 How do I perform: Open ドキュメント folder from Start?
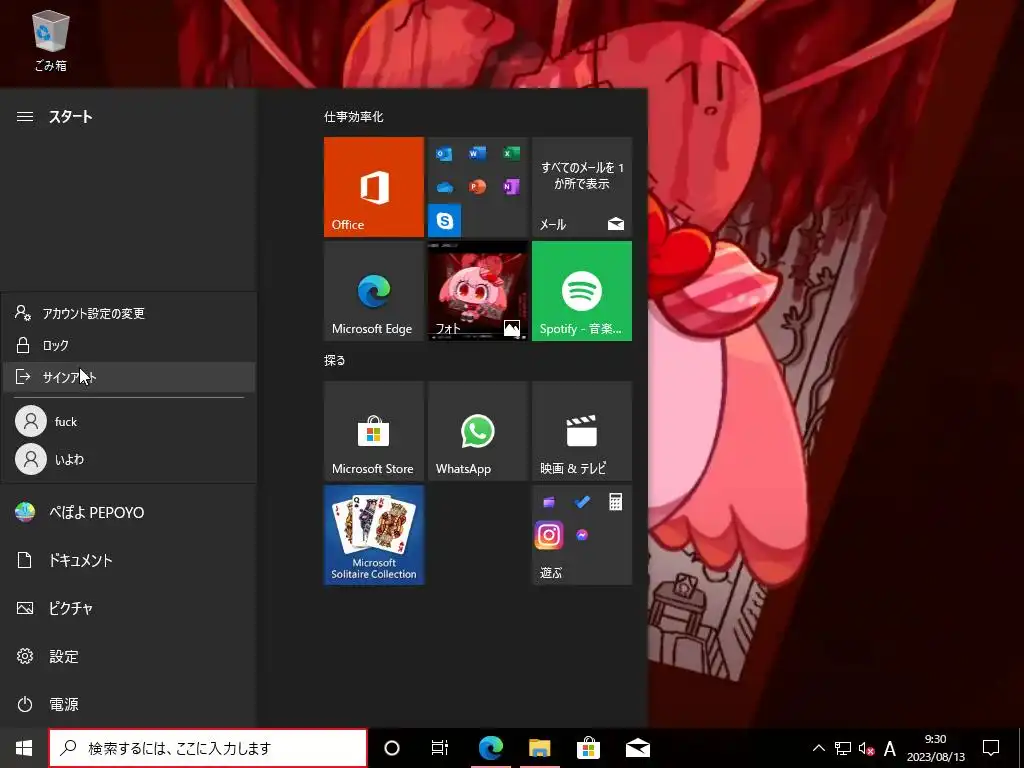point(128,560)
